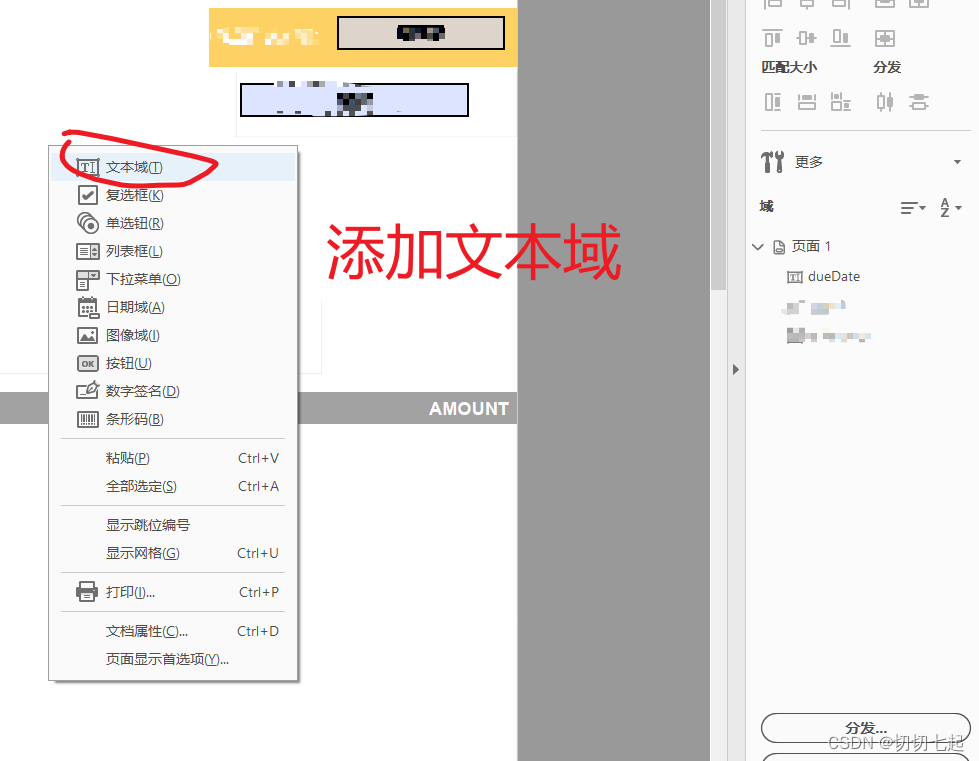Click the align top edges icon
The image size is (979, 761).
[771, 38]
